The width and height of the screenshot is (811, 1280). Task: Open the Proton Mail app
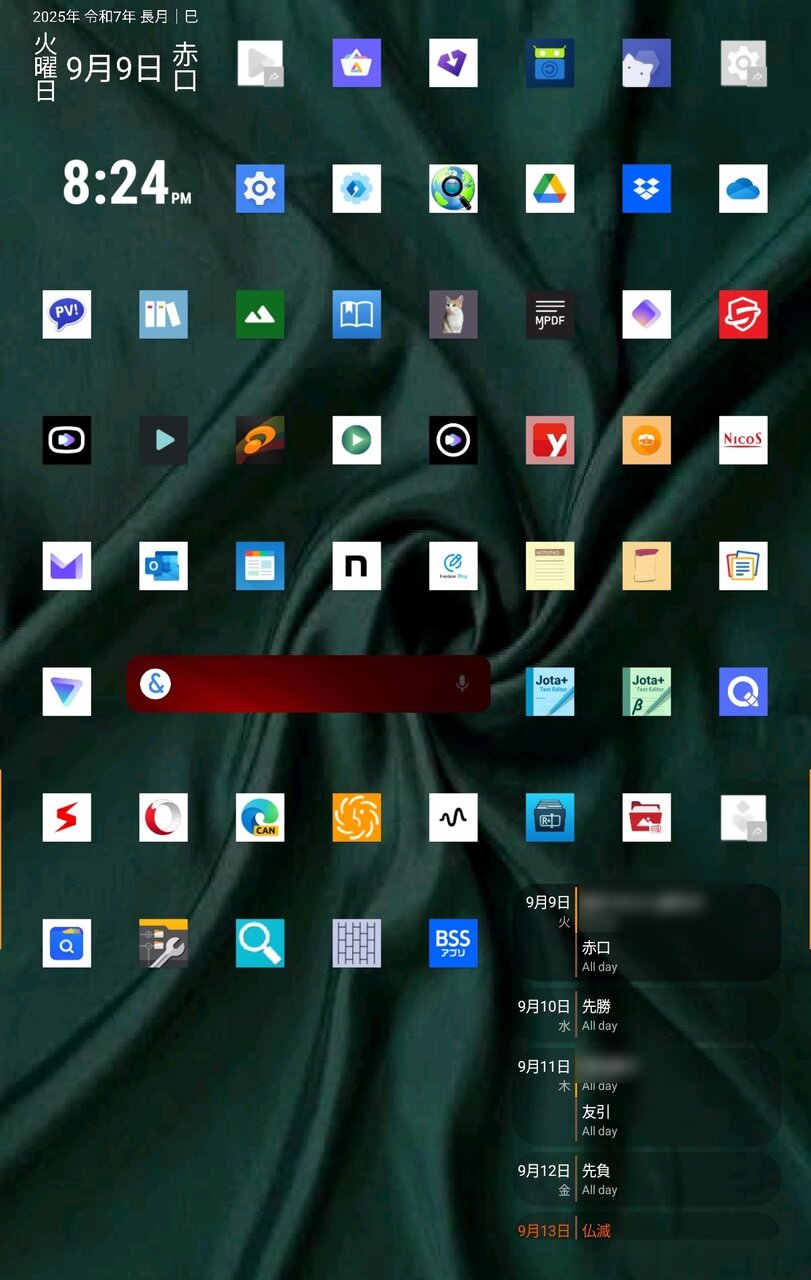67,566
